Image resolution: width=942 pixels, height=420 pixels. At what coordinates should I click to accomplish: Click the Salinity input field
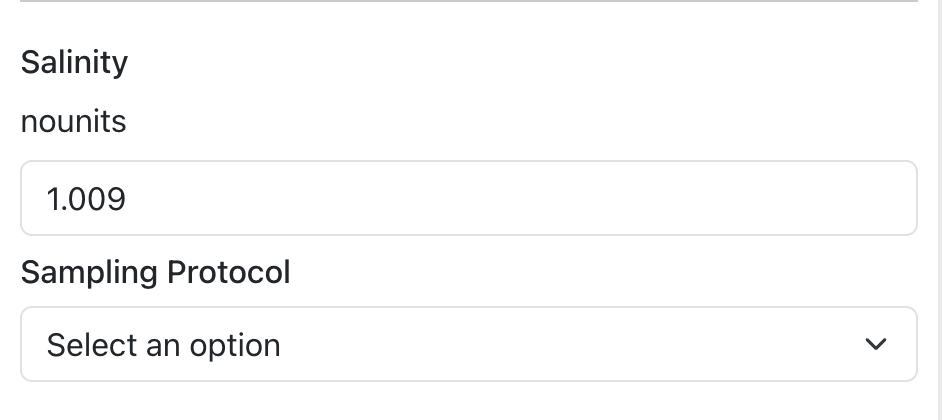coord(468,199)
